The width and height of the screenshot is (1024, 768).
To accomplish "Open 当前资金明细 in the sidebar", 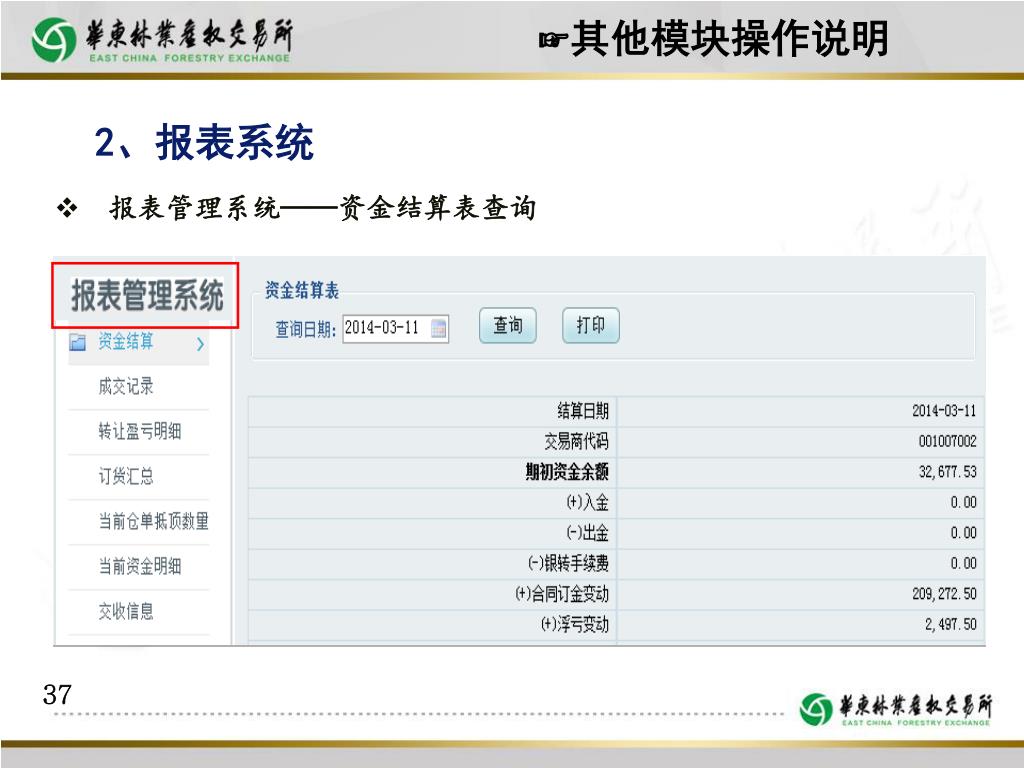I will click(140, 566).
